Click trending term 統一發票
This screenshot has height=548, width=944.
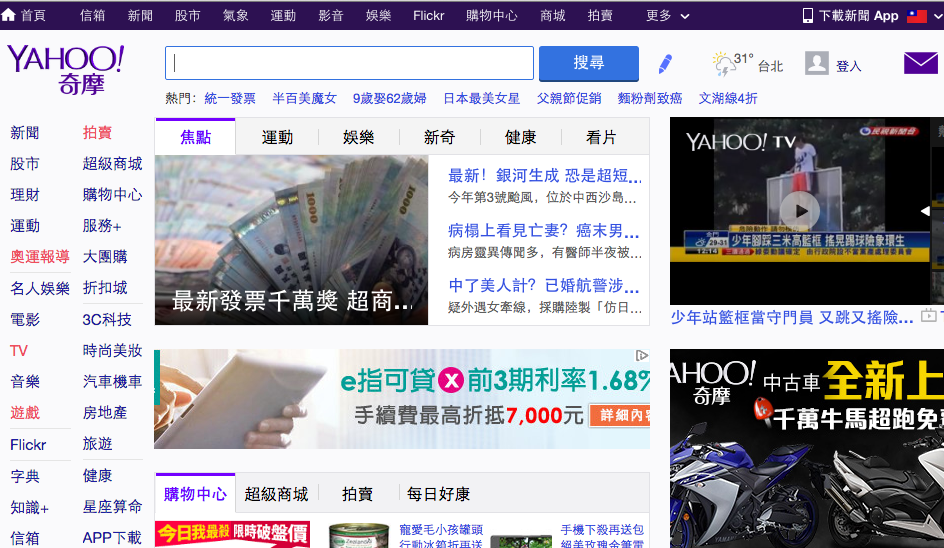230,98
